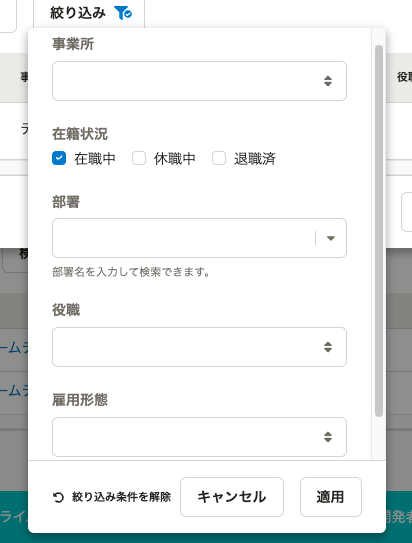Click the up-down arrows in 雇用形態 field
This screenshot has width=412, height=543.
click(x=328, y=437)
